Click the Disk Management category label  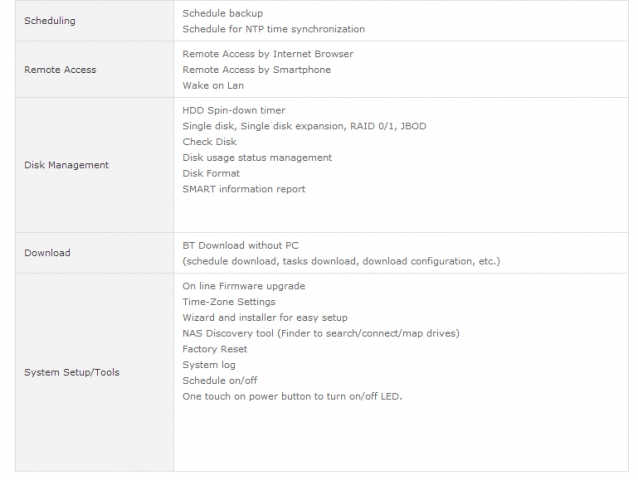click(66, 165)
